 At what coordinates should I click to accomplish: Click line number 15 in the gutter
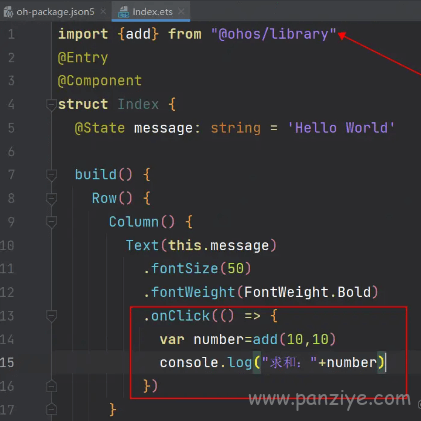7,363
